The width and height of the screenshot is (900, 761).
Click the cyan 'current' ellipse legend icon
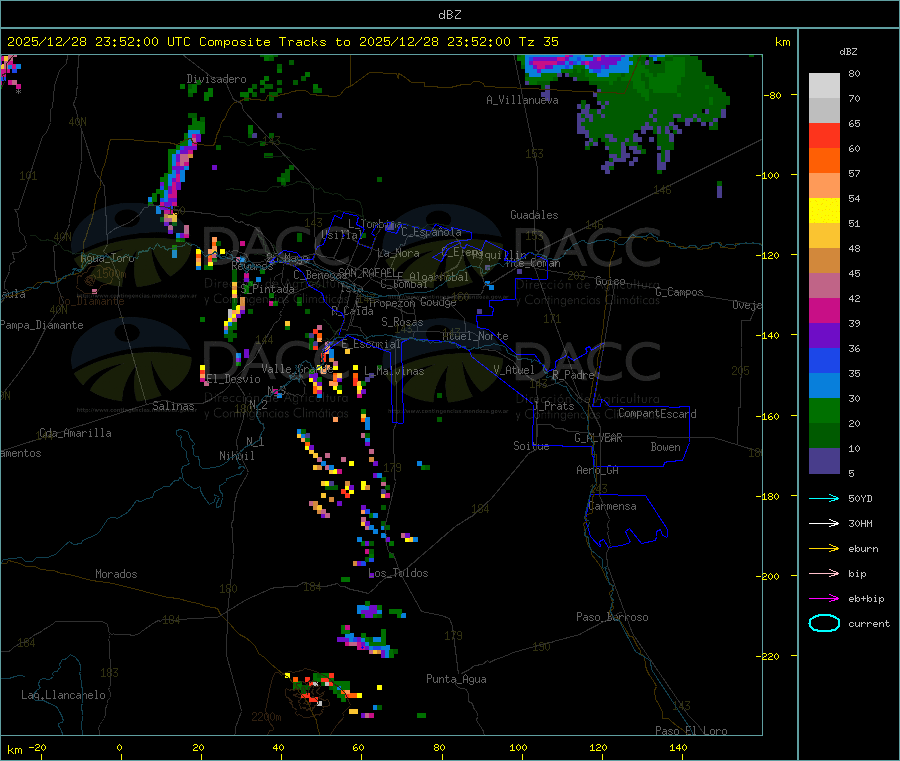(824, 623)
